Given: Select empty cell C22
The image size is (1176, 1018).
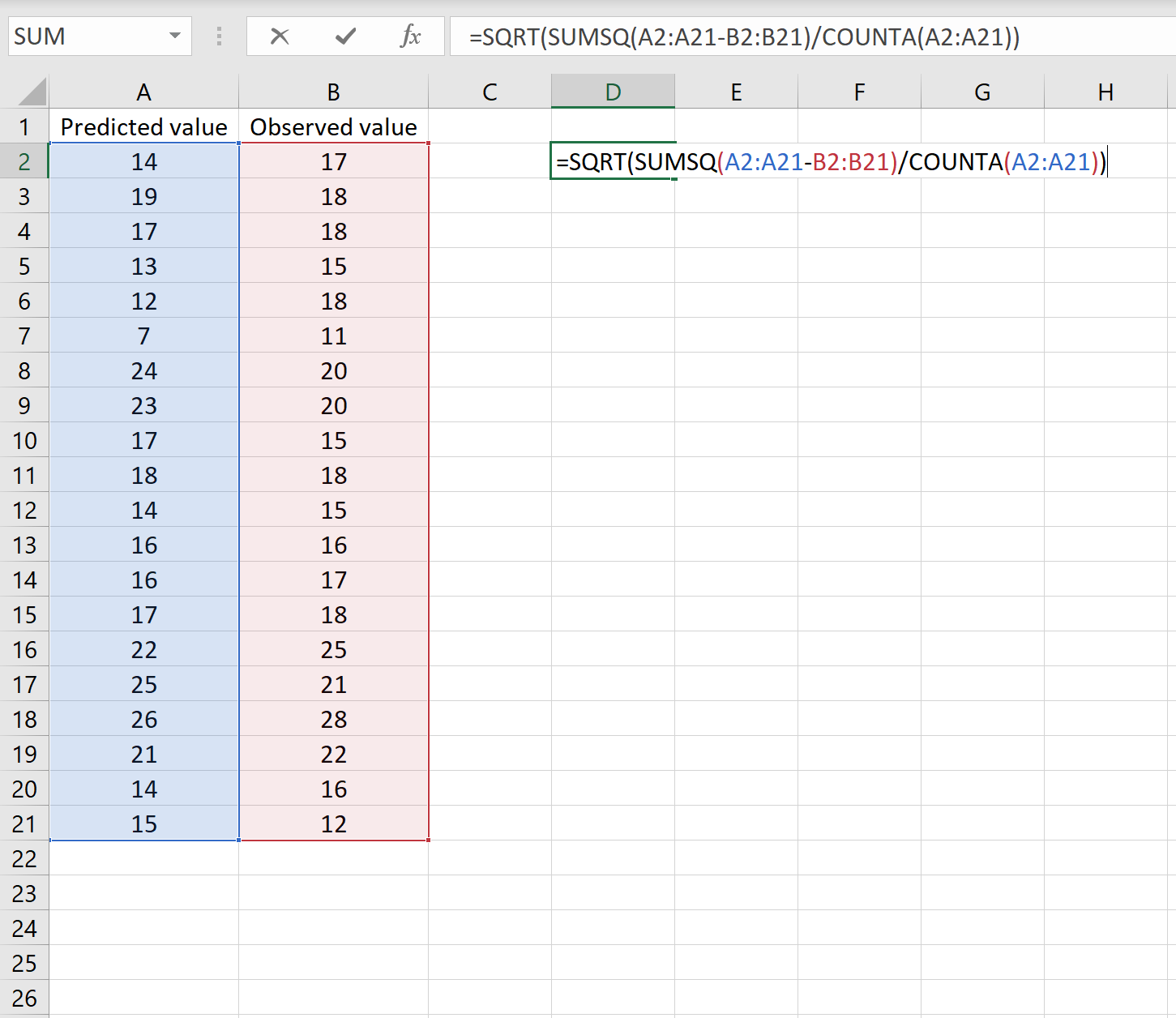Looking at the screenshot, I should tap(490, 858).
